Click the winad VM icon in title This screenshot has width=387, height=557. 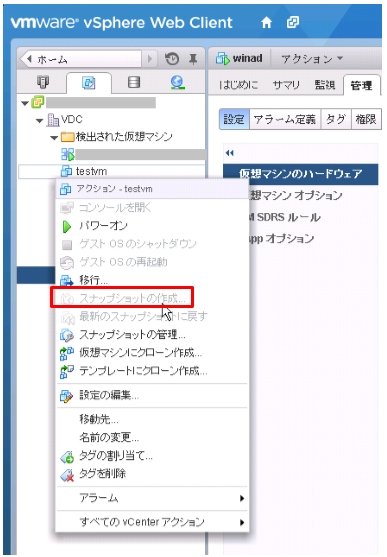pyautogui.click(x=223, y=59)
